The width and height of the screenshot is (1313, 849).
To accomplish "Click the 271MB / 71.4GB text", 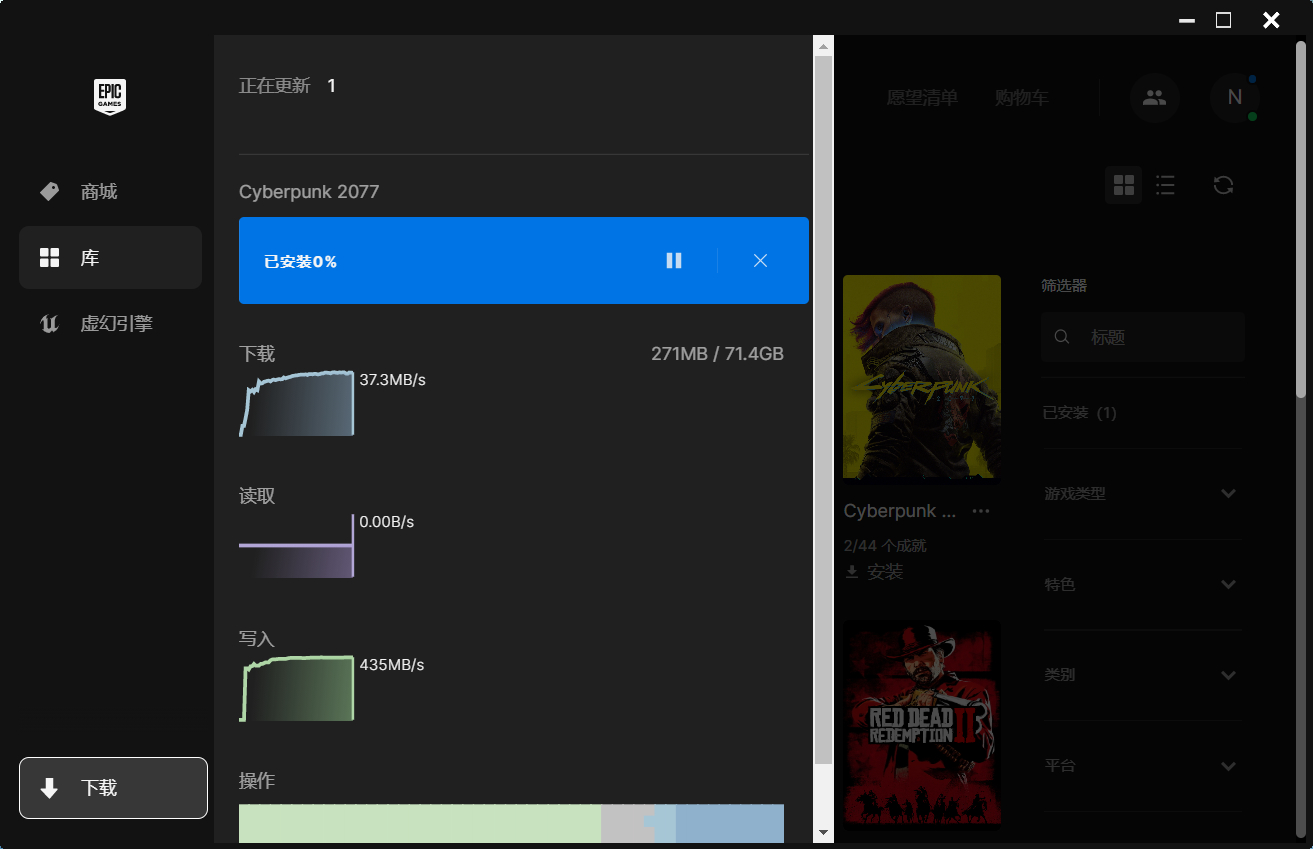I will pos(717,354).
